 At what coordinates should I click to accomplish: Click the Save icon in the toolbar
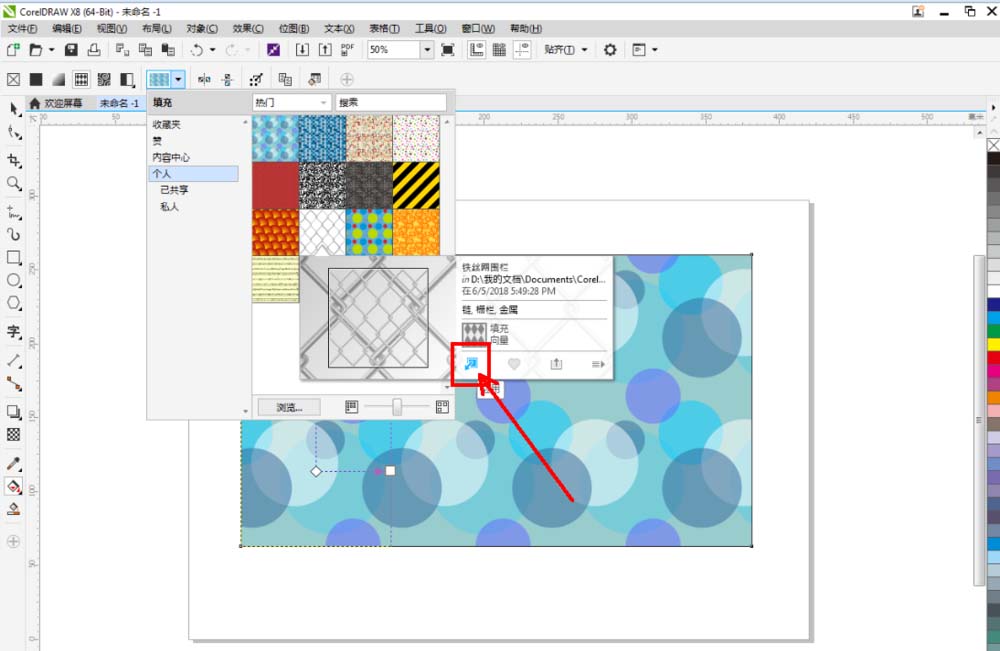71,49
